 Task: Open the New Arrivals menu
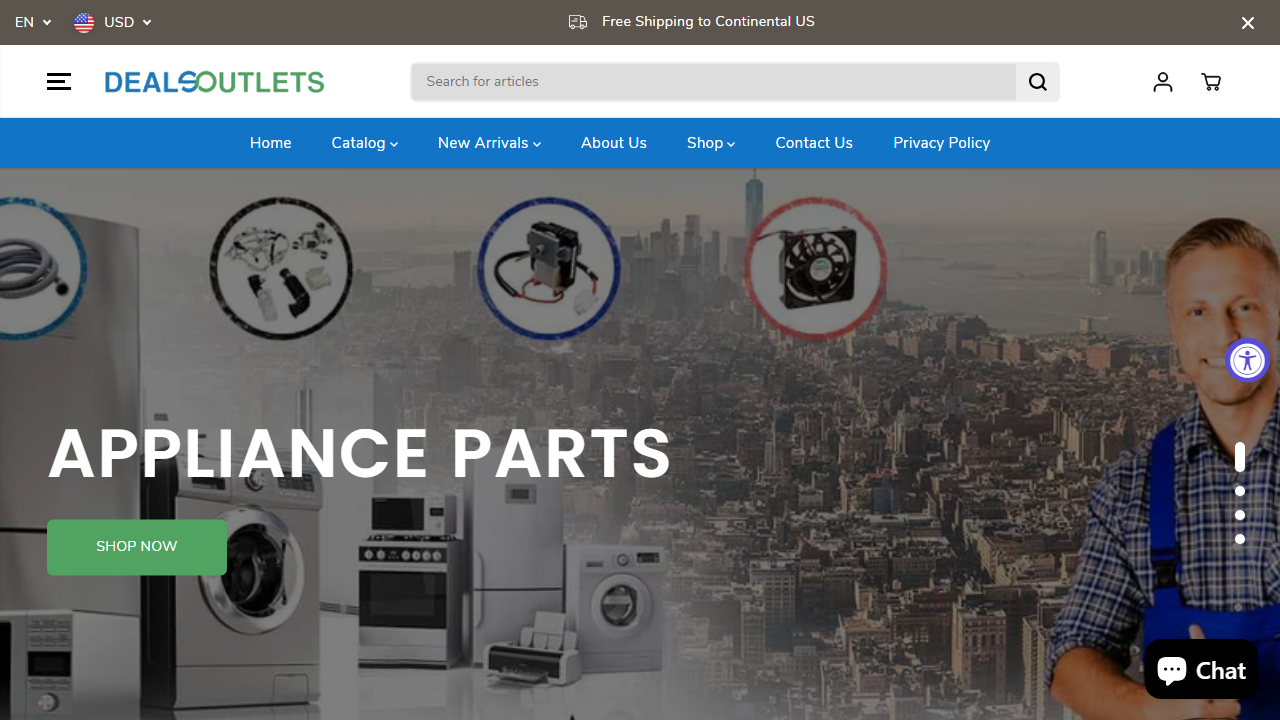[488, 143]
